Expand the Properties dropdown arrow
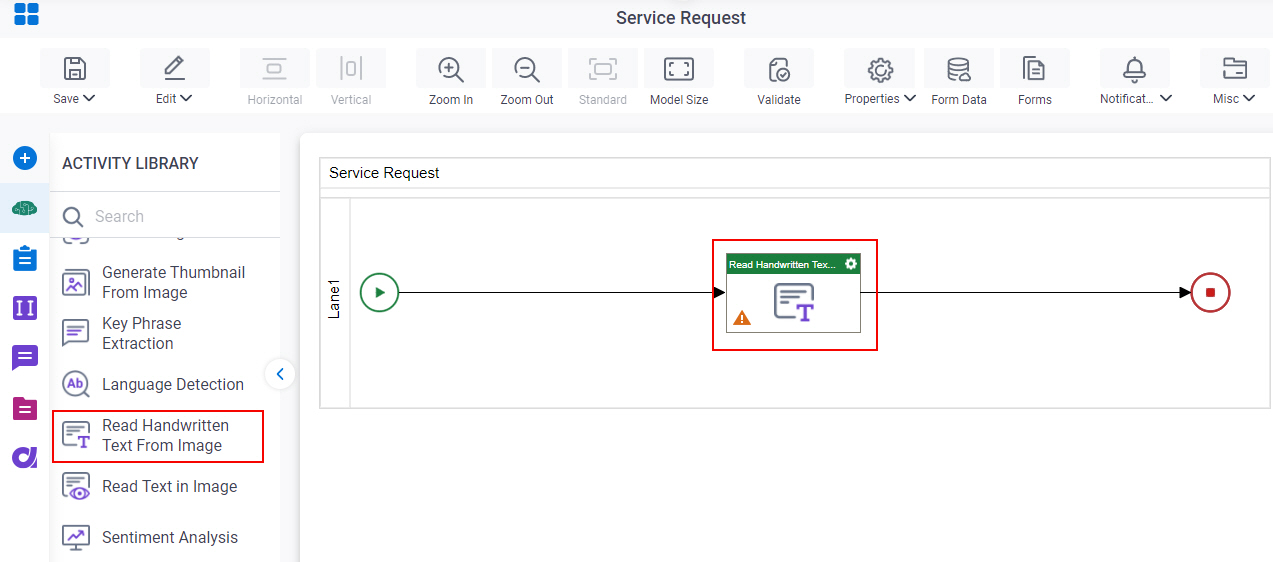This screenshot has height=562, width=1273. tap(910, 99)
